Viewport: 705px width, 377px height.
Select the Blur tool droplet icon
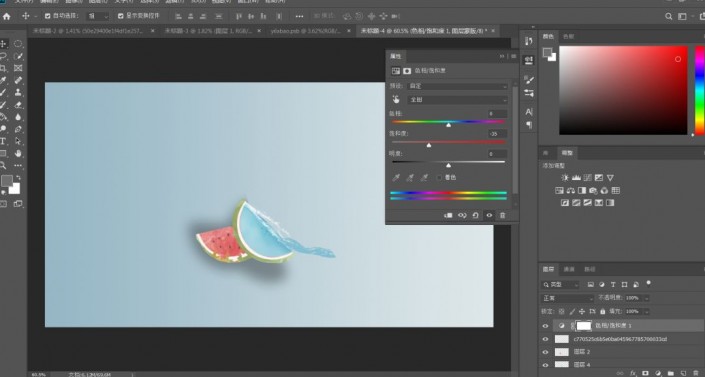pos(18,117)
